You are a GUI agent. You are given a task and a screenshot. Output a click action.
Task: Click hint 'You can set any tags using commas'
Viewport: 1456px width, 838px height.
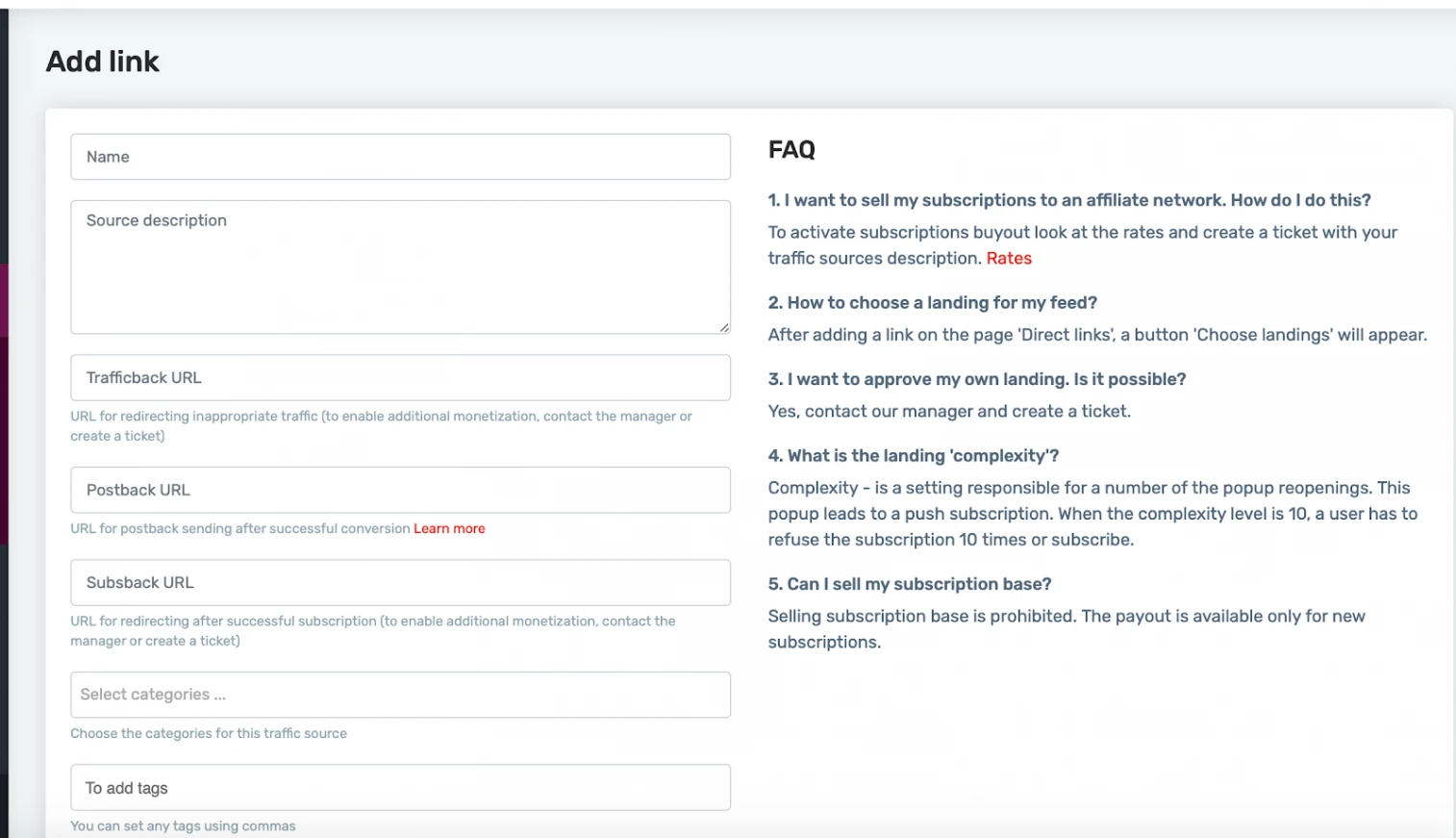pos(183,825)
